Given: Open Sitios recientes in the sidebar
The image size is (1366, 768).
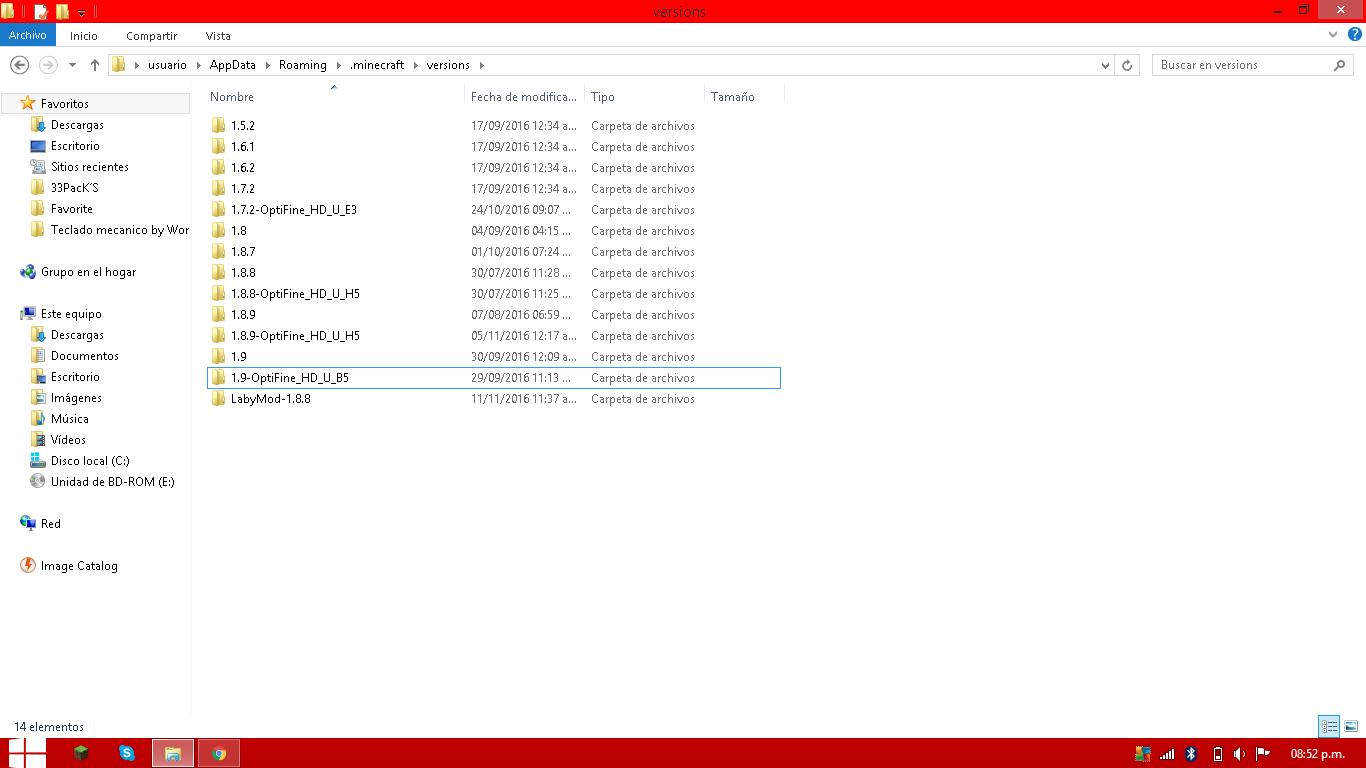Looking at the screenshot, I should coord(90,167).
